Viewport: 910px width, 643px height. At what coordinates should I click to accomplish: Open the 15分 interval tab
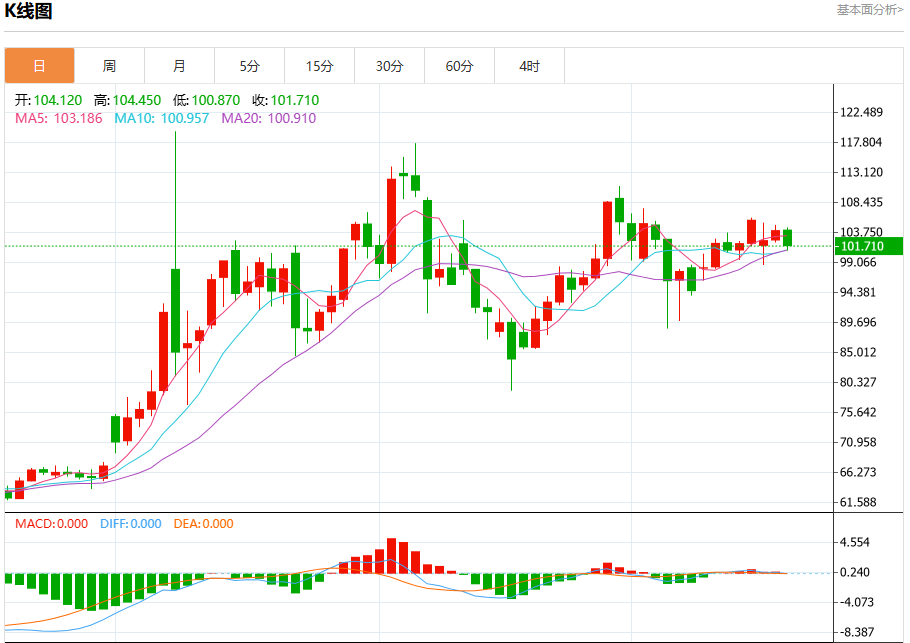click(x=320, y=66)
